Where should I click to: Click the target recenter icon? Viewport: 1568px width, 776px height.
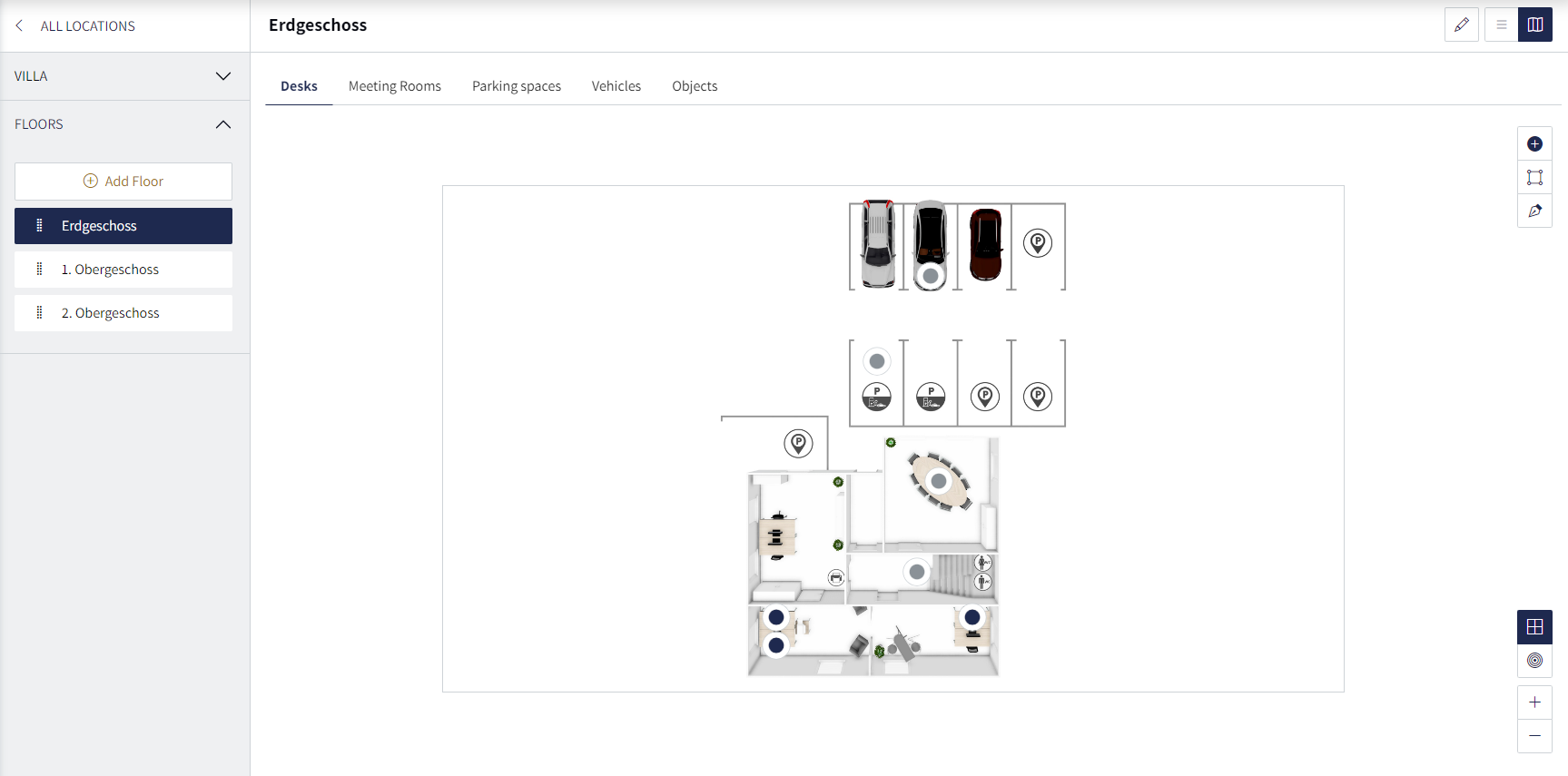point(1534,660)
